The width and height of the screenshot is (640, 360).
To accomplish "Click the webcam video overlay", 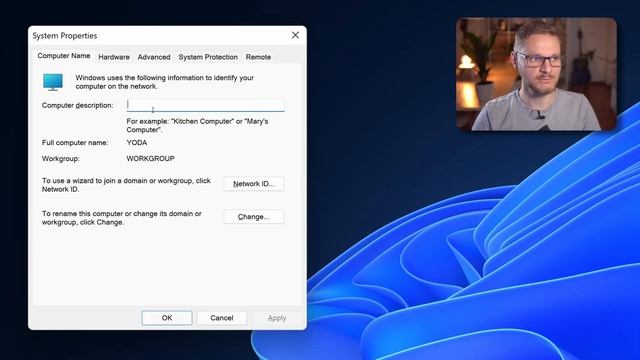I will click(x=536, y=74).
